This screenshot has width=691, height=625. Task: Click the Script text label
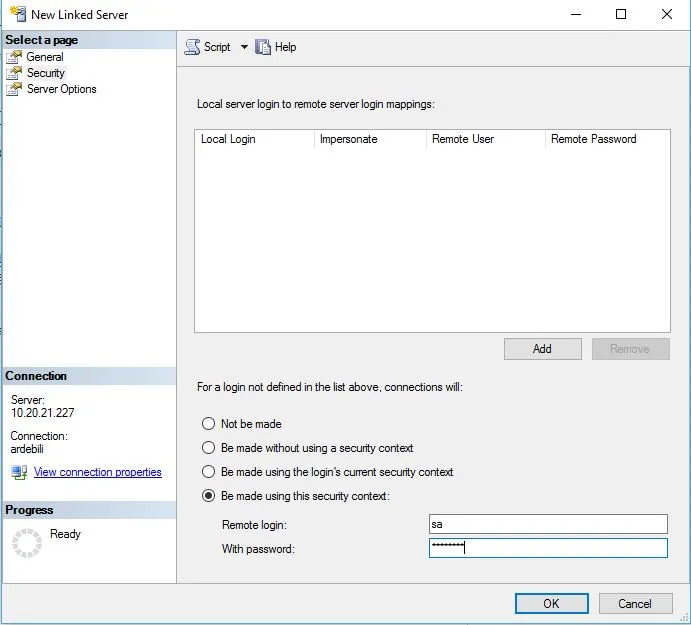click(217, 47)
